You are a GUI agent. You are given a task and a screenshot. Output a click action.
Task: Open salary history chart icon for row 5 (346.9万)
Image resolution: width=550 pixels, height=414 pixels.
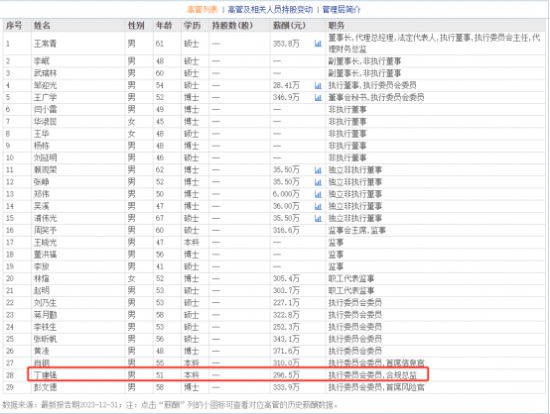point(318,97)
